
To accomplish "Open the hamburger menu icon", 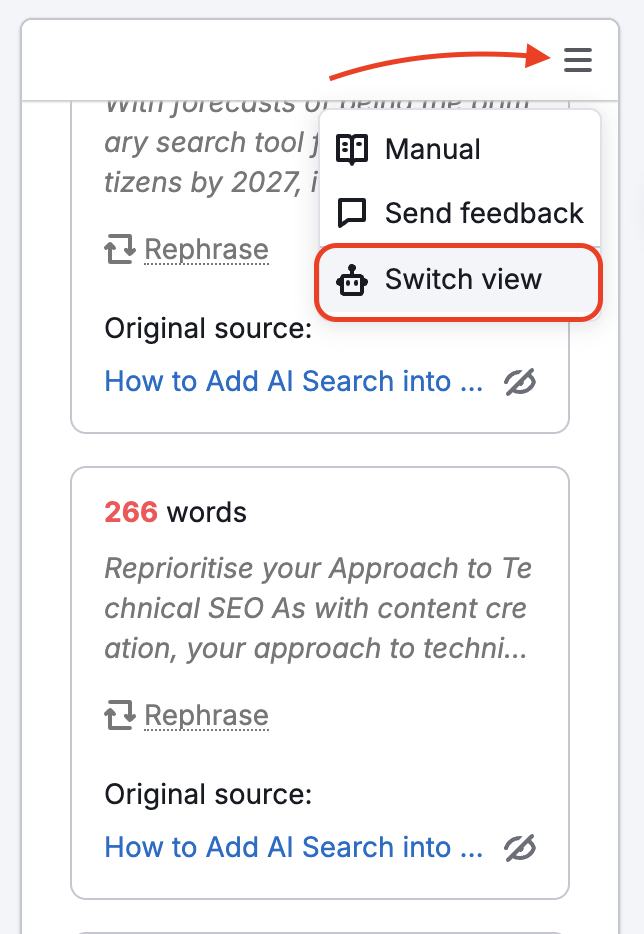I will coord(578,61).
